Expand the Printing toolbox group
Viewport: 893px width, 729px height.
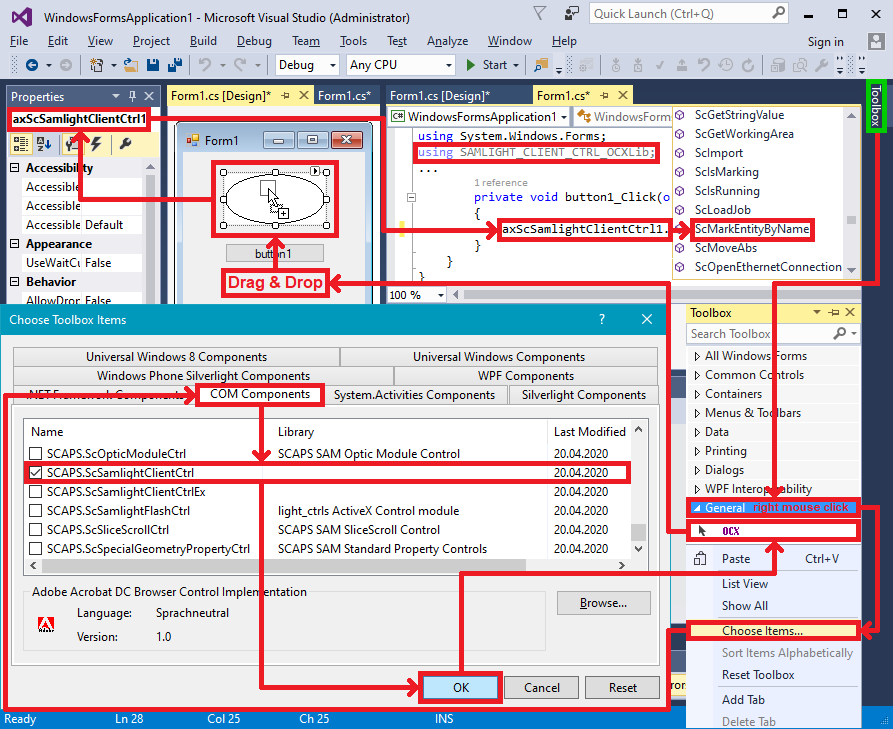click(x=697, y=451)
